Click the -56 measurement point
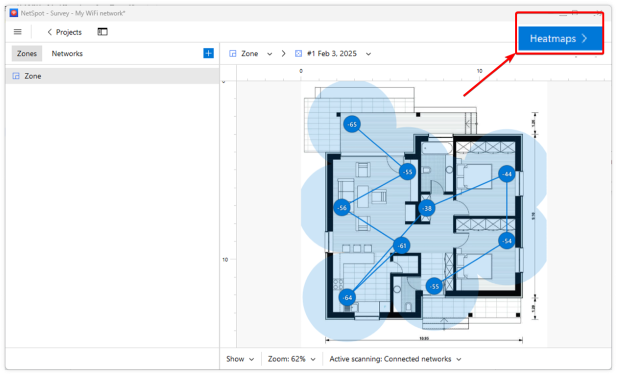 pyautogui.click(x=342, y=208)
